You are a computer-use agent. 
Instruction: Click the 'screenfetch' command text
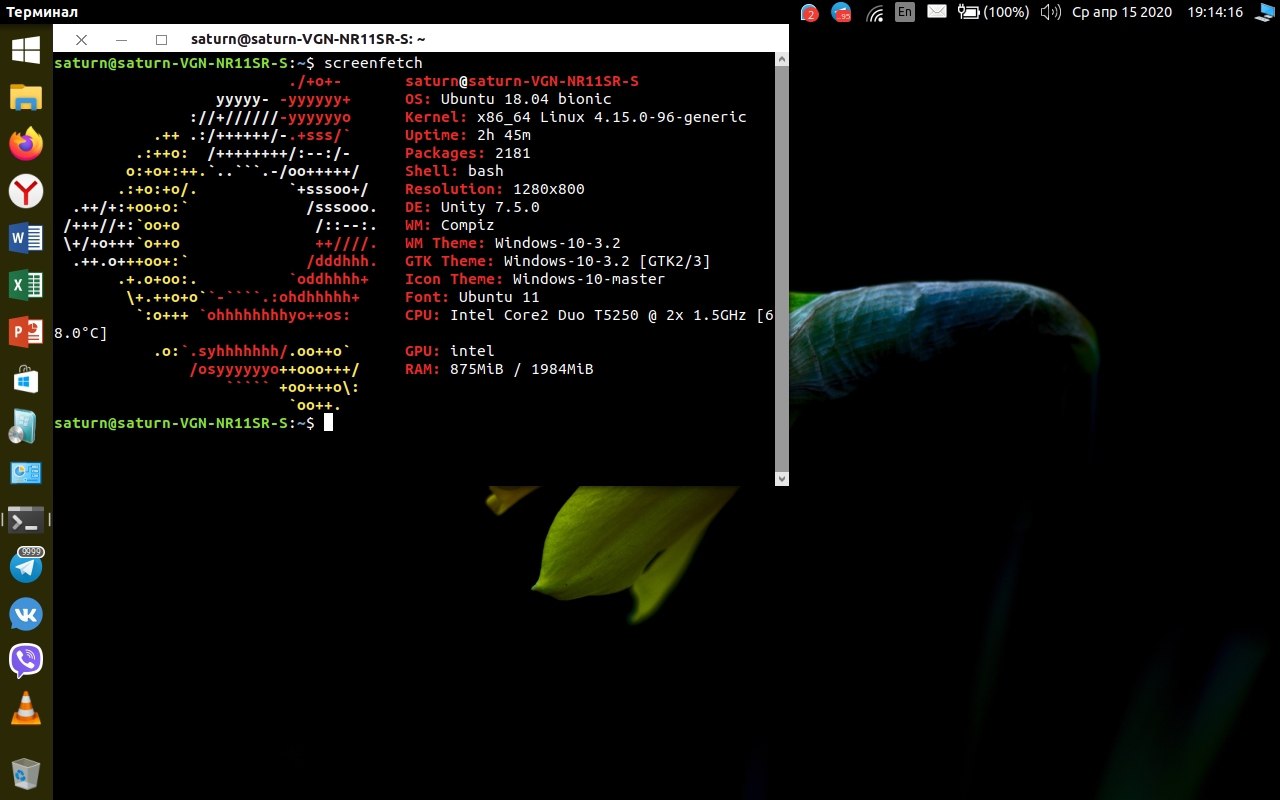click(373, 63)
